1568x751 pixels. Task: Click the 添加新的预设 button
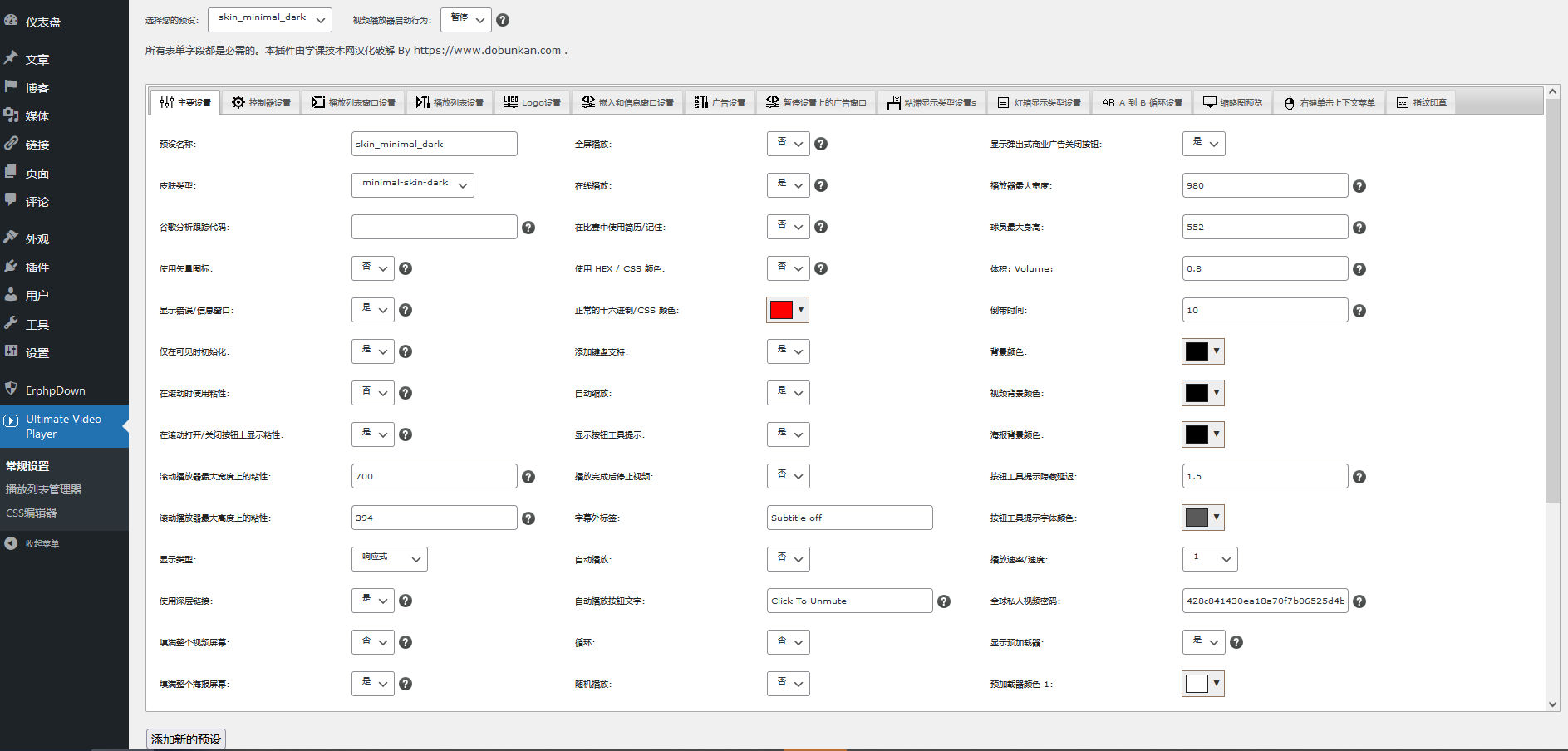[x=186, y=739]
